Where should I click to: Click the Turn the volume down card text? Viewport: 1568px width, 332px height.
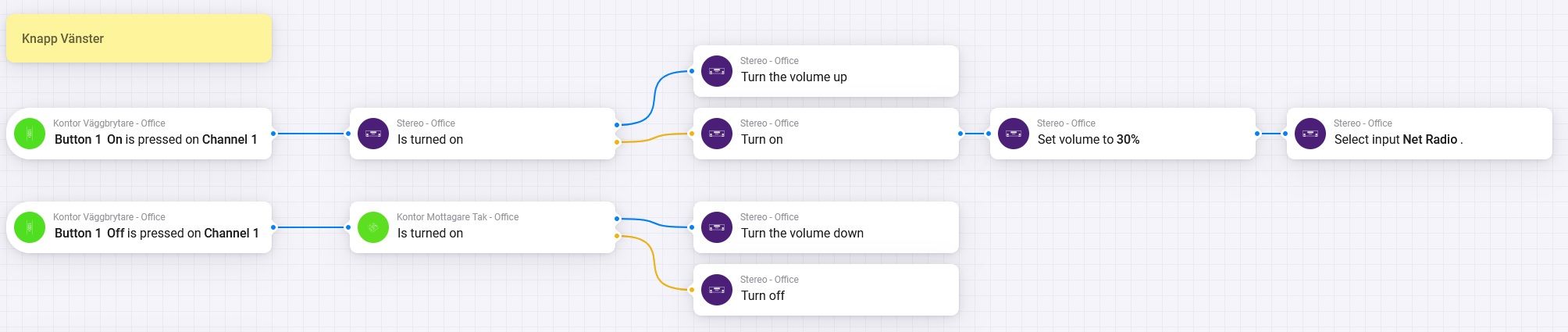pos(802,234)
